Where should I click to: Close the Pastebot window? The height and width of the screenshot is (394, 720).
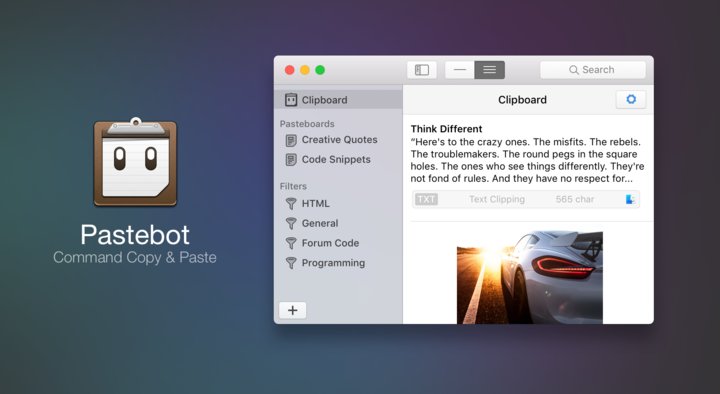(289, 70)
